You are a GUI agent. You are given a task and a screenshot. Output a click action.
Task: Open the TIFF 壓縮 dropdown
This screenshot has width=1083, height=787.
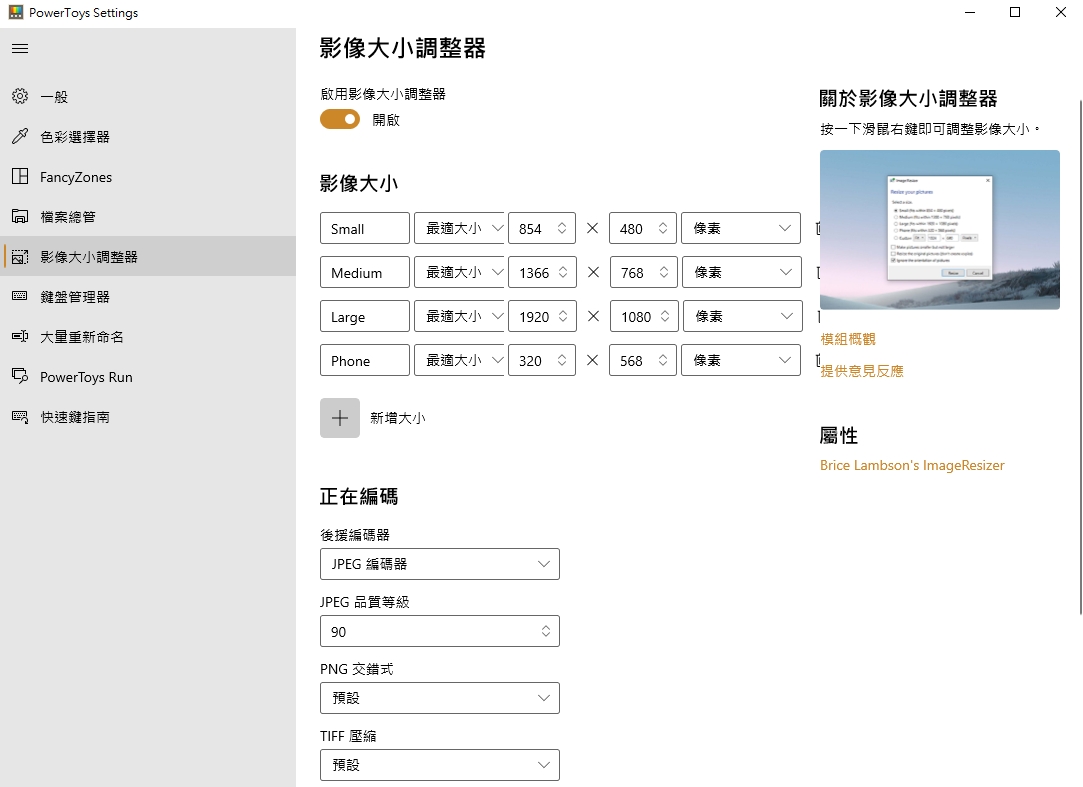tap(439, 765)
